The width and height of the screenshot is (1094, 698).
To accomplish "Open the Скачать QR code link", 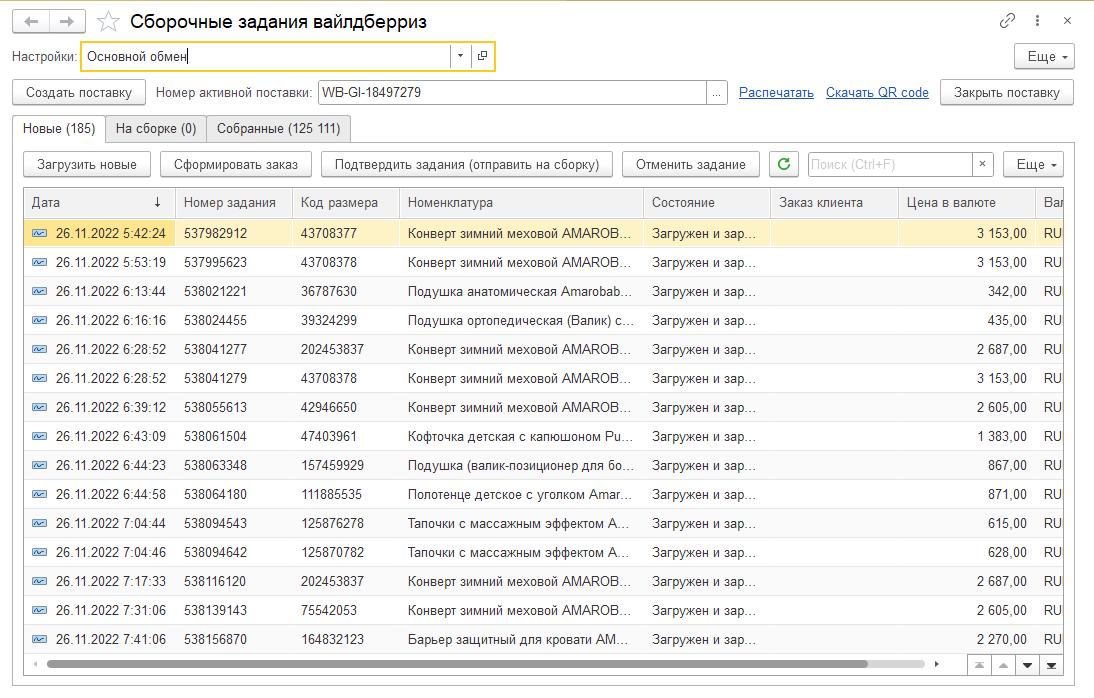I will pyautogui.click(x=877, y=92).
